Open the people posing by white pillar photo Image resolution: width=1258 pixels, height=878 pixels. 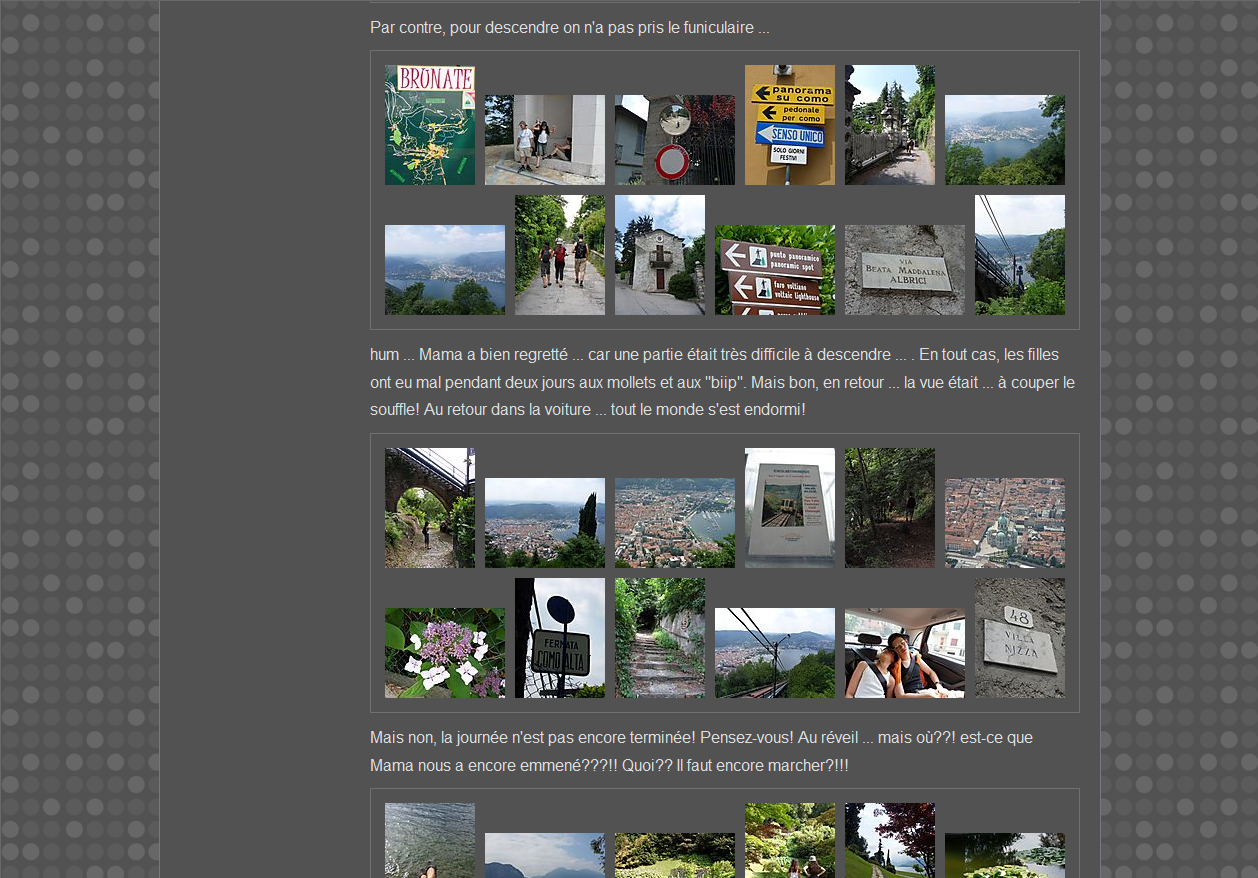pos(544,140)
